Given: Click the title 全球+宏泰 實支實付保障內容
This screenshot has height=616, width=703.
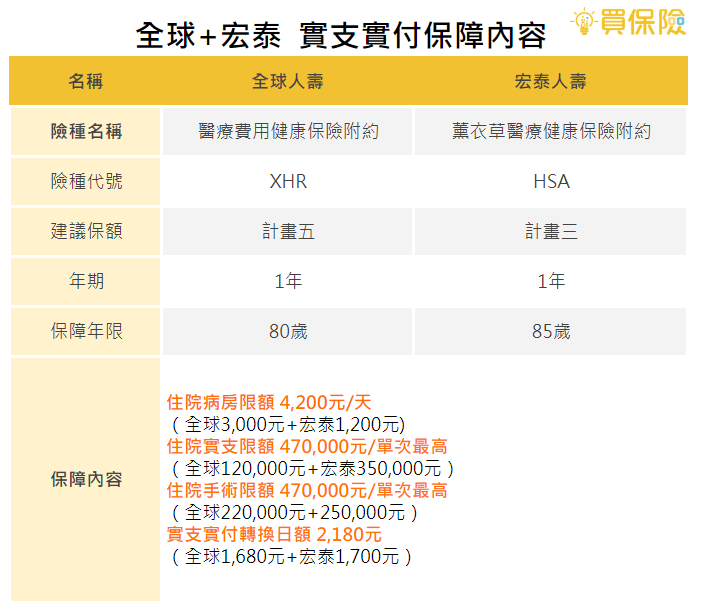Looking at the screenshot, I should pyautogui.click(x=341, y=35).
